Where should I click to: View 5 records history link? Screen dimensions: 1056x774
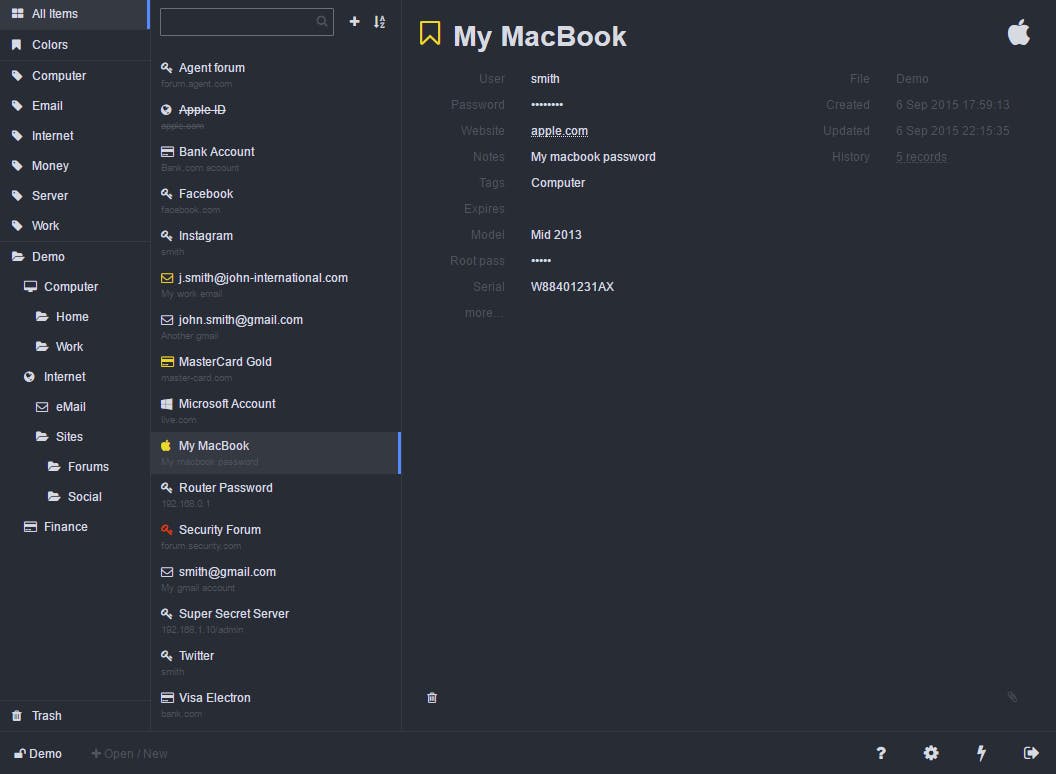point(921,157)
